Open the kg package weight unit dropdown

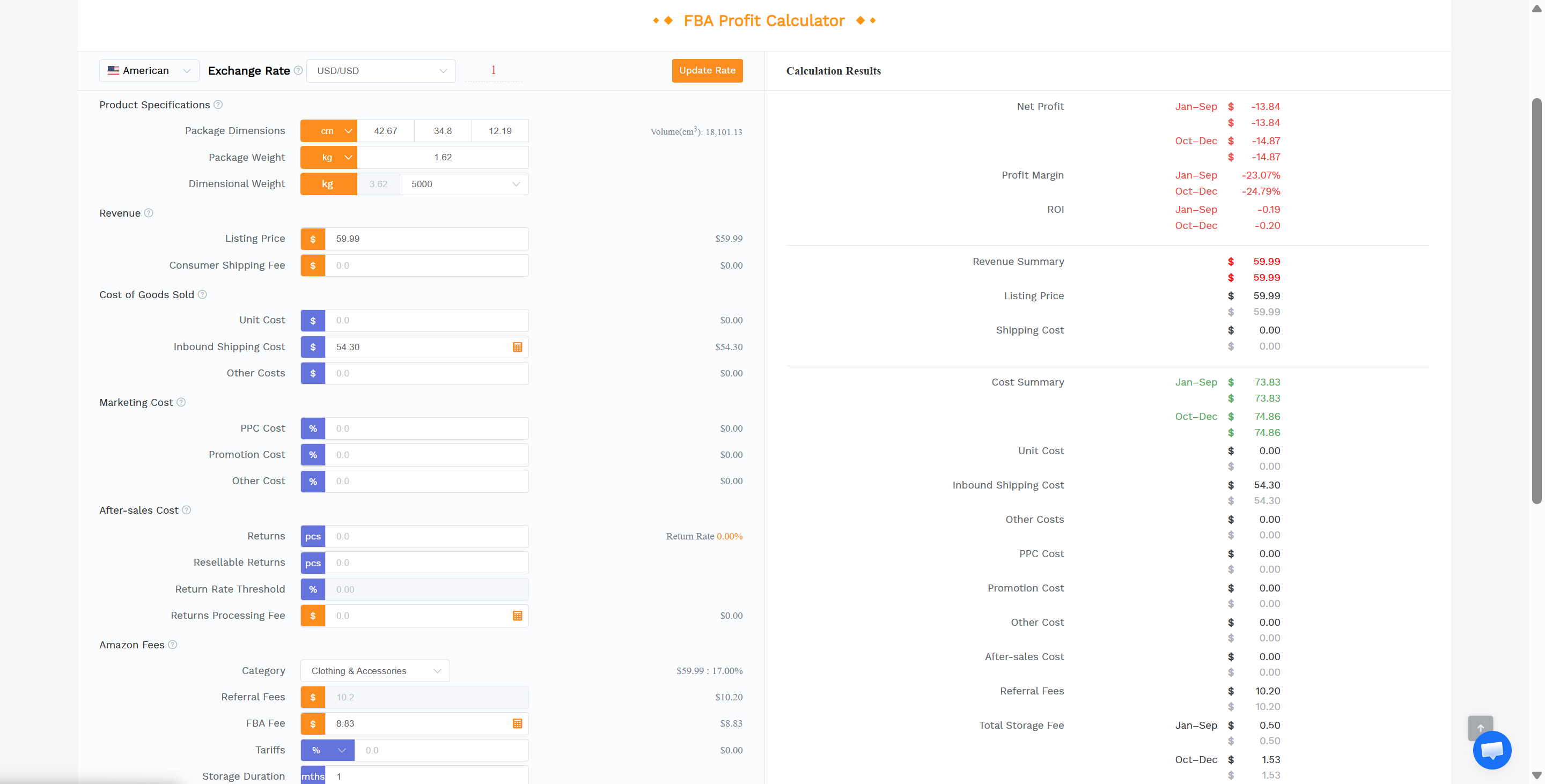pyautogui.click(x=329, y=157)
